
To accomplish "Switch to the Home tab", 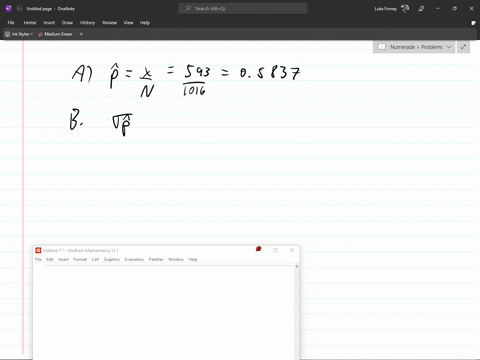I will pos(30,23).
